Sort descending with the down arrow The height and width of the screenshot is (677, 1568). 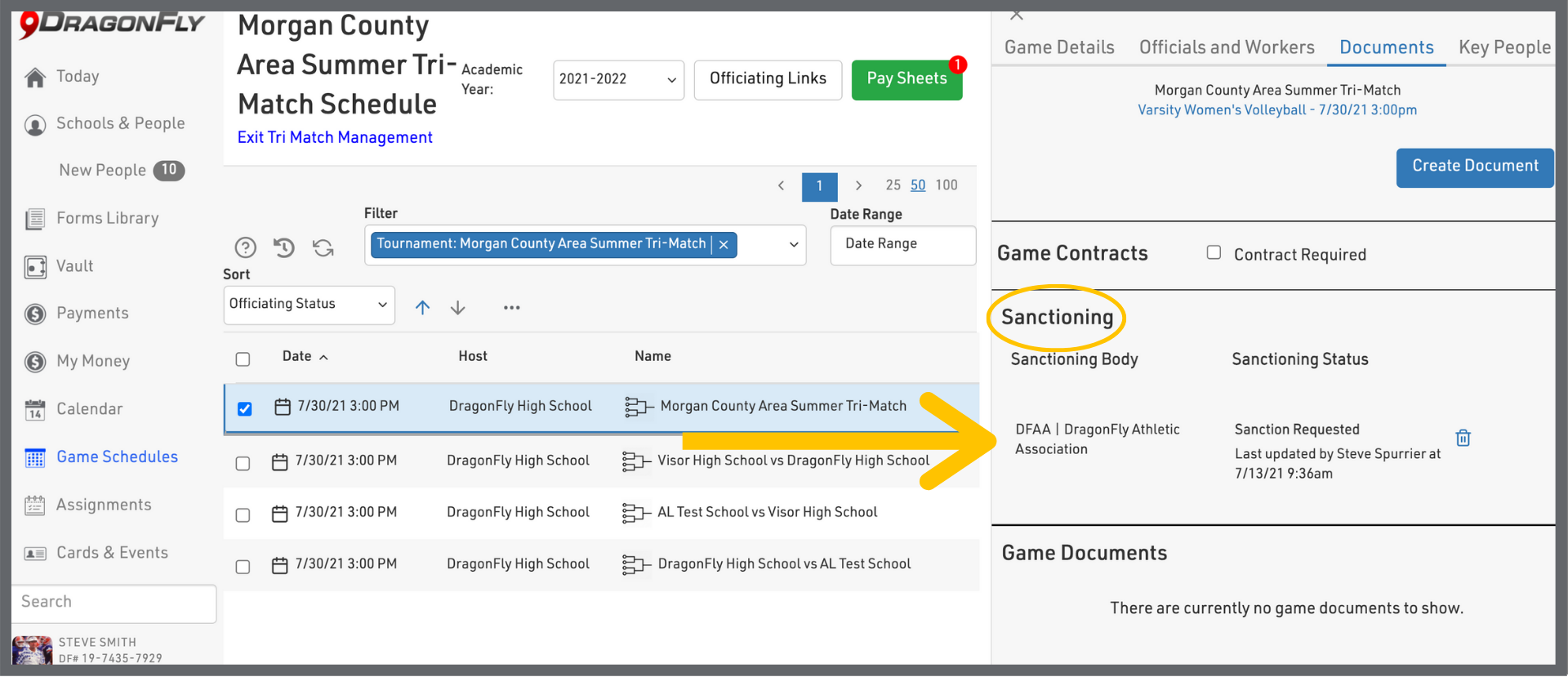(458, 308)
